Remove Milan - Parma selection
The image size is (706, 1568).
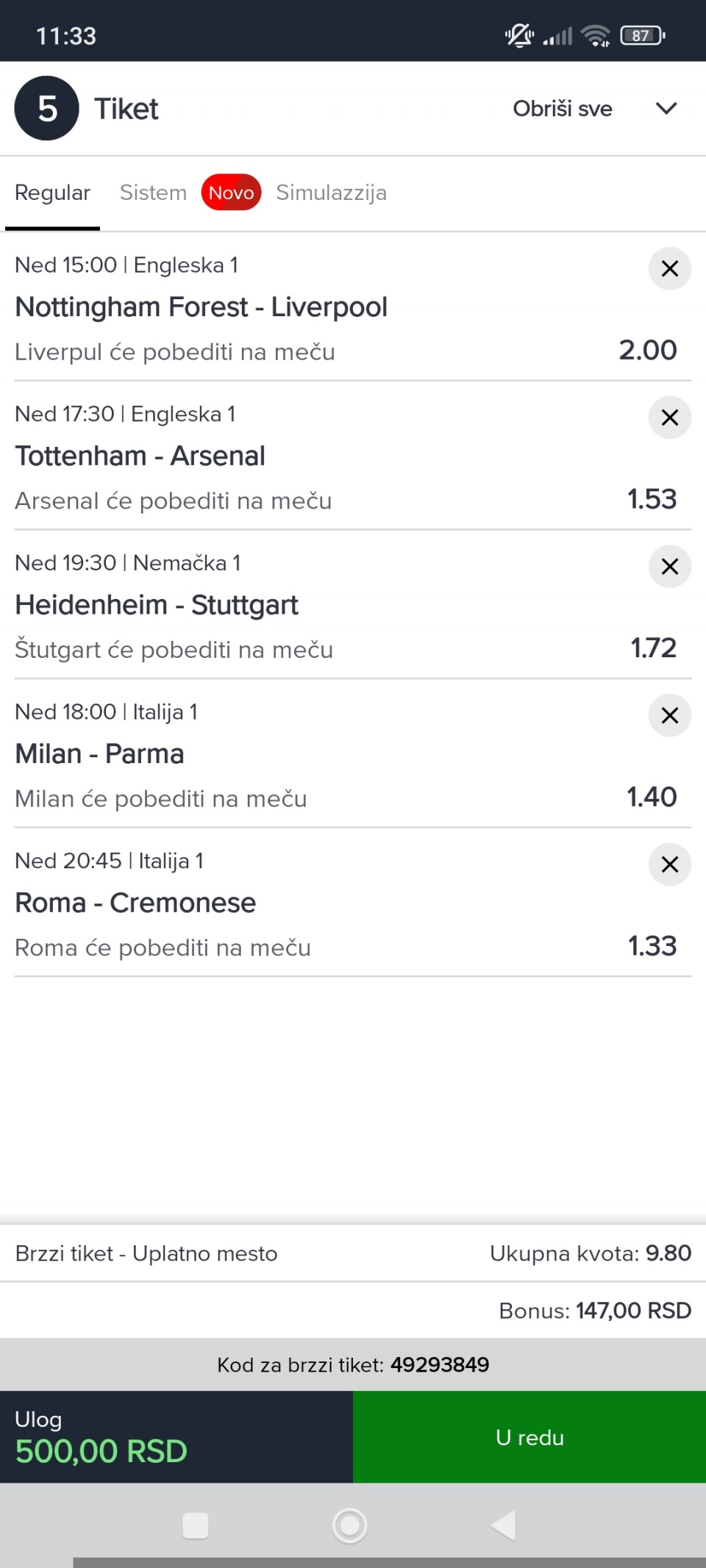[x=669, y=715]
